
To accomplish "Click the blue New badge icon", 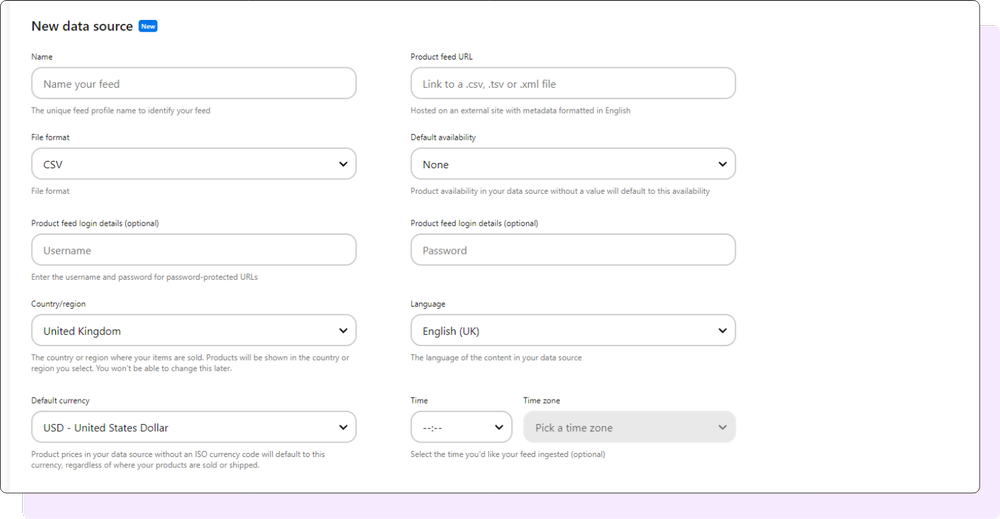I will (148, 26).
